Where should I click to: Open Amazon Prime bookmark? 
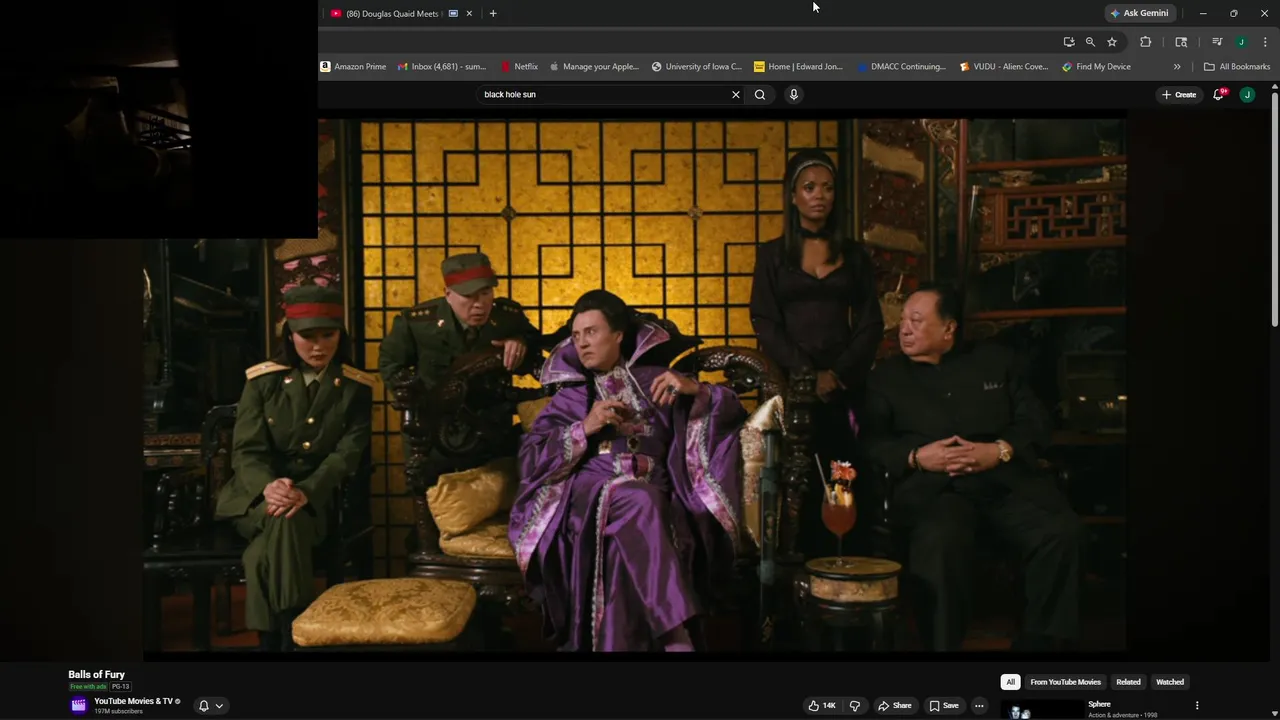353,67
